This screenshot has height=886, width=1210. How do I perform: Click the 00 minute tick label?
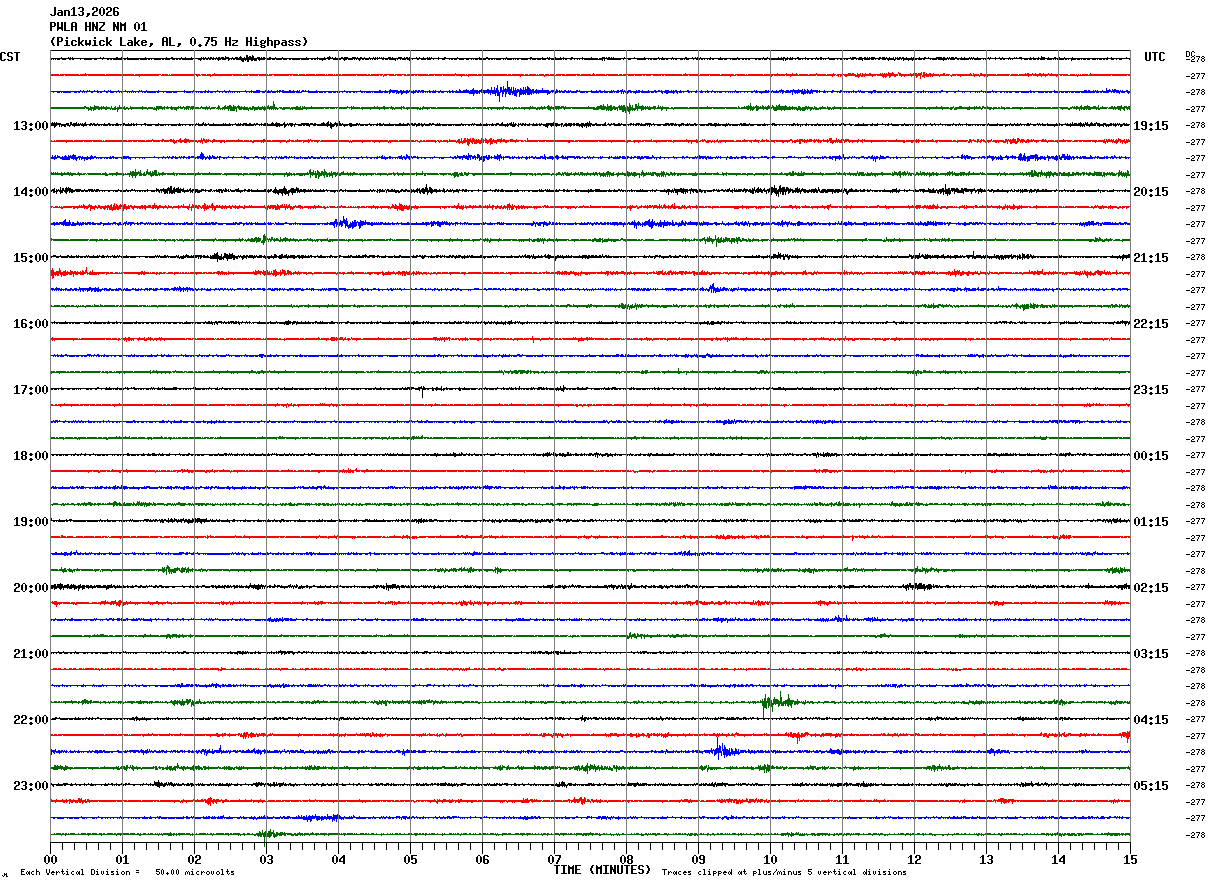pos(50,859)
